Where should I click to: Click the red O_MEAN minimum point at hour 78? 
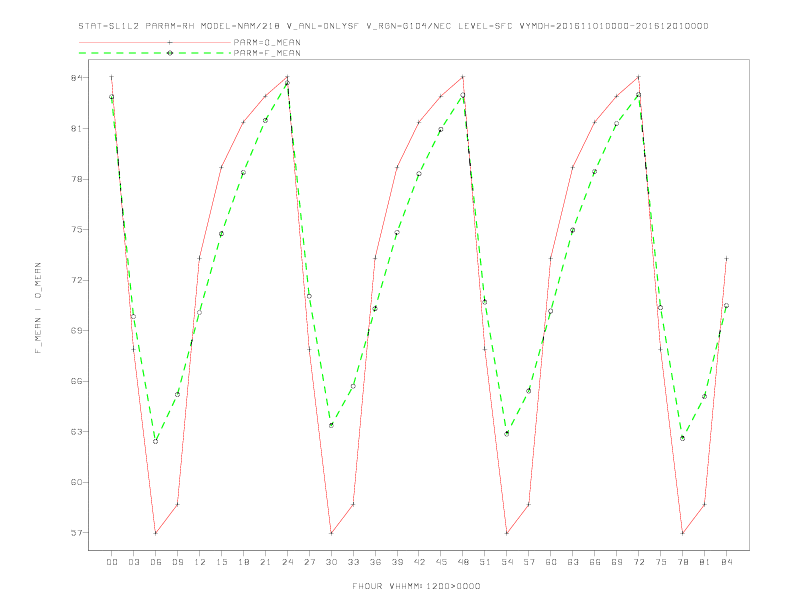tap(682, 533)
